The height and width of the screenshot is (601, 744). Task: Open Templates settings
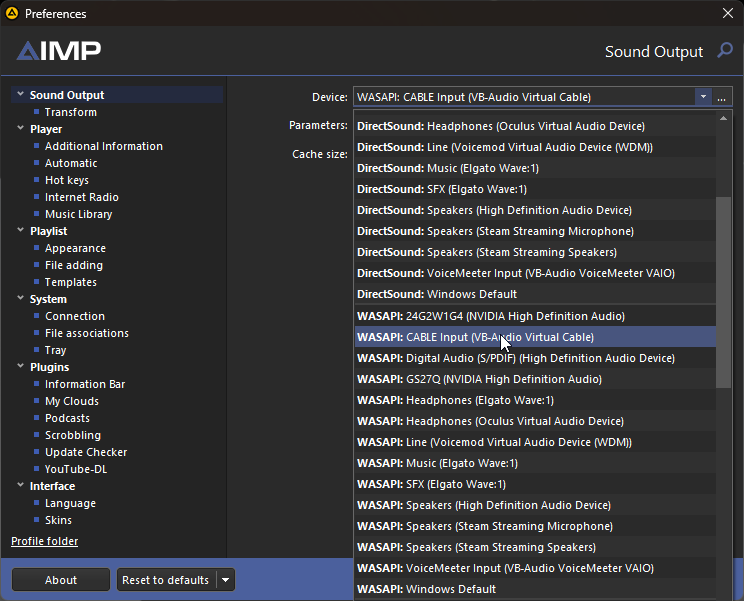(x=71, y=282)
